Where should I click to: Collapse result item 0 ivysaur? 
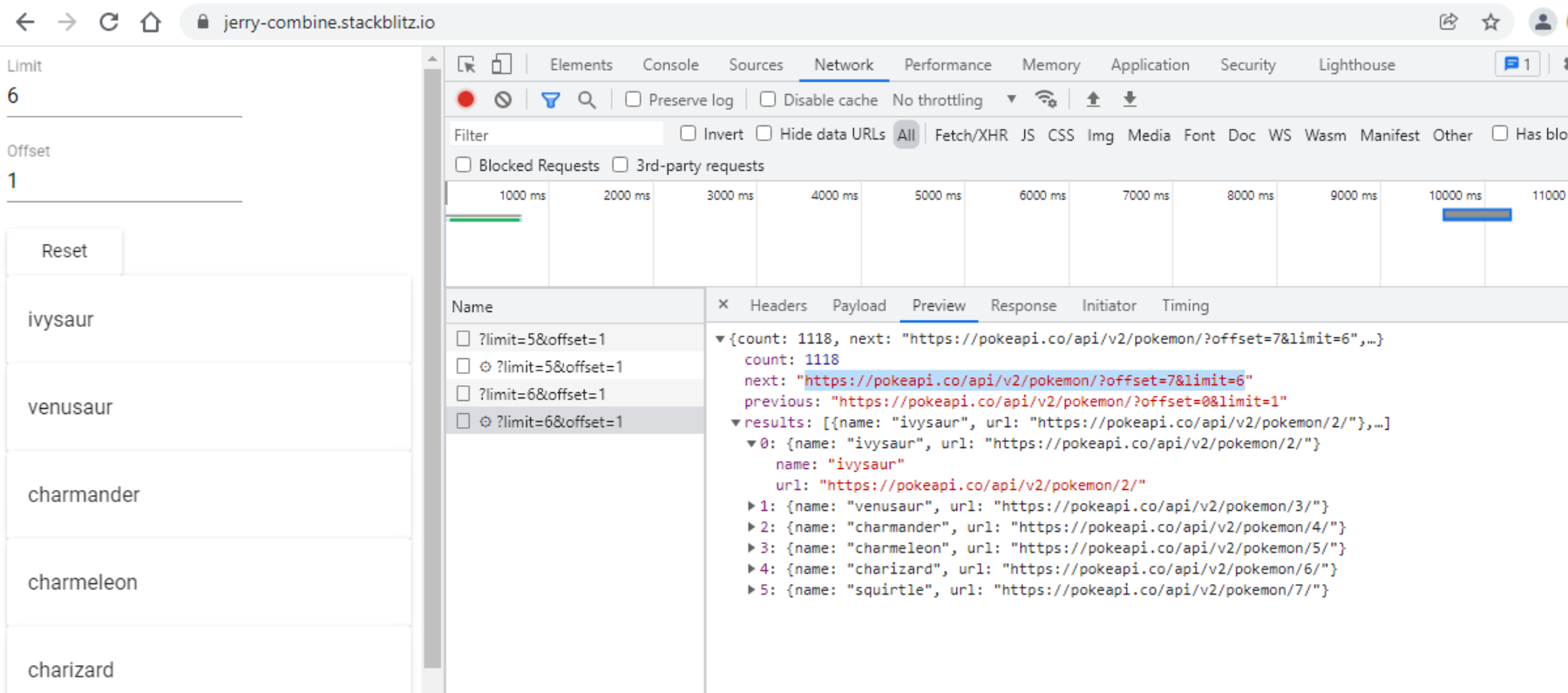click(751, 444)
